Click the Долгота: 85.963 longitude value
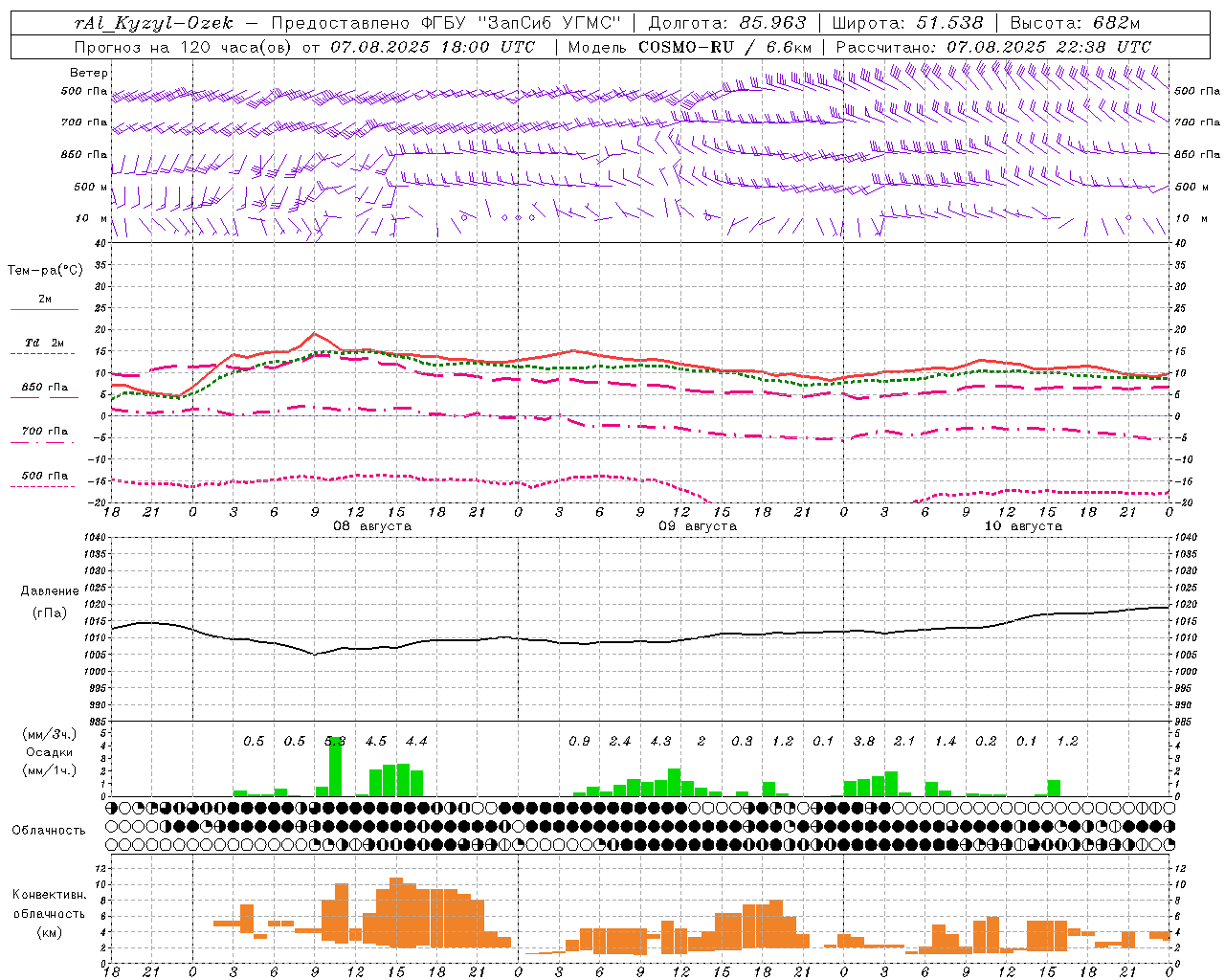Screen dimensions: 1225x980 click(727, 23)
